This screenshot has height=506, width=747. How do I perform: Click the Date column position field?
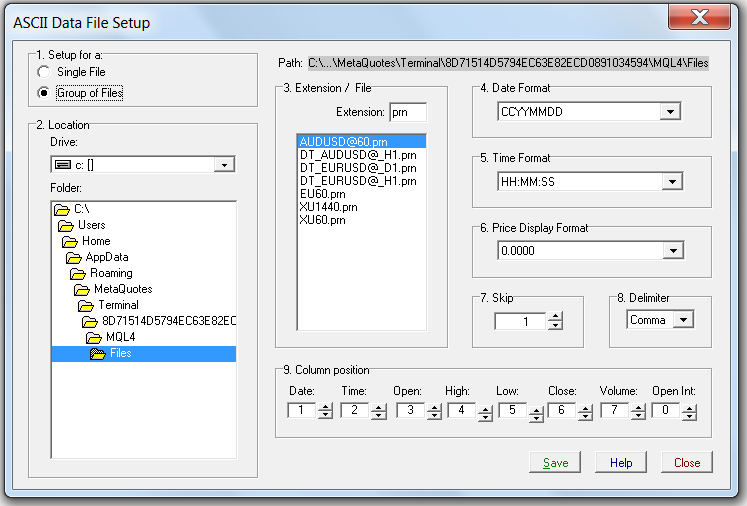pyautogui.click(x=302, y=410)
